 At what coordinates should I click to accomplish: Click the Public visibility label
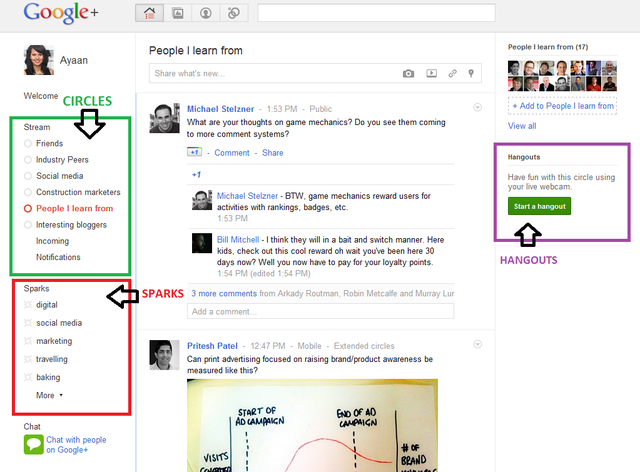pyautogui.click(x=320, y=109)
